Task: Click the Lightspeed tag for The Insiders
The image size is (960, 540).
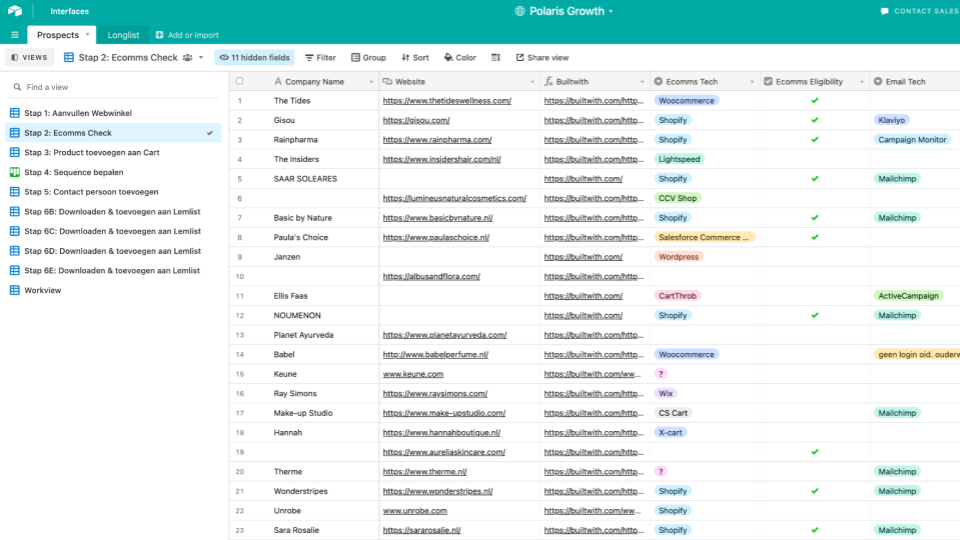Action: tap(679, 159)
